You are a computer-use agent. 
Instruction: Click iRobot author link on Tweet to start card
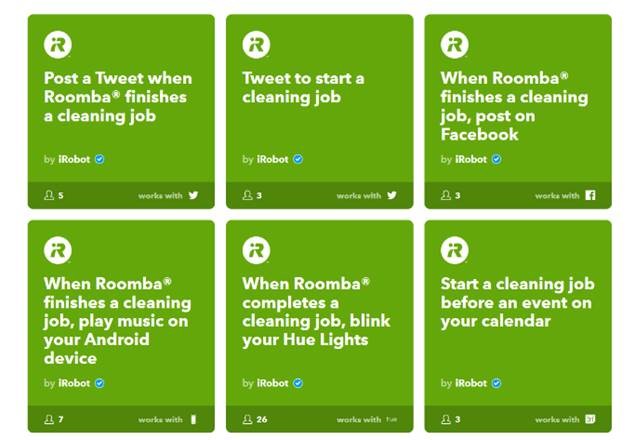click(273, 159)
